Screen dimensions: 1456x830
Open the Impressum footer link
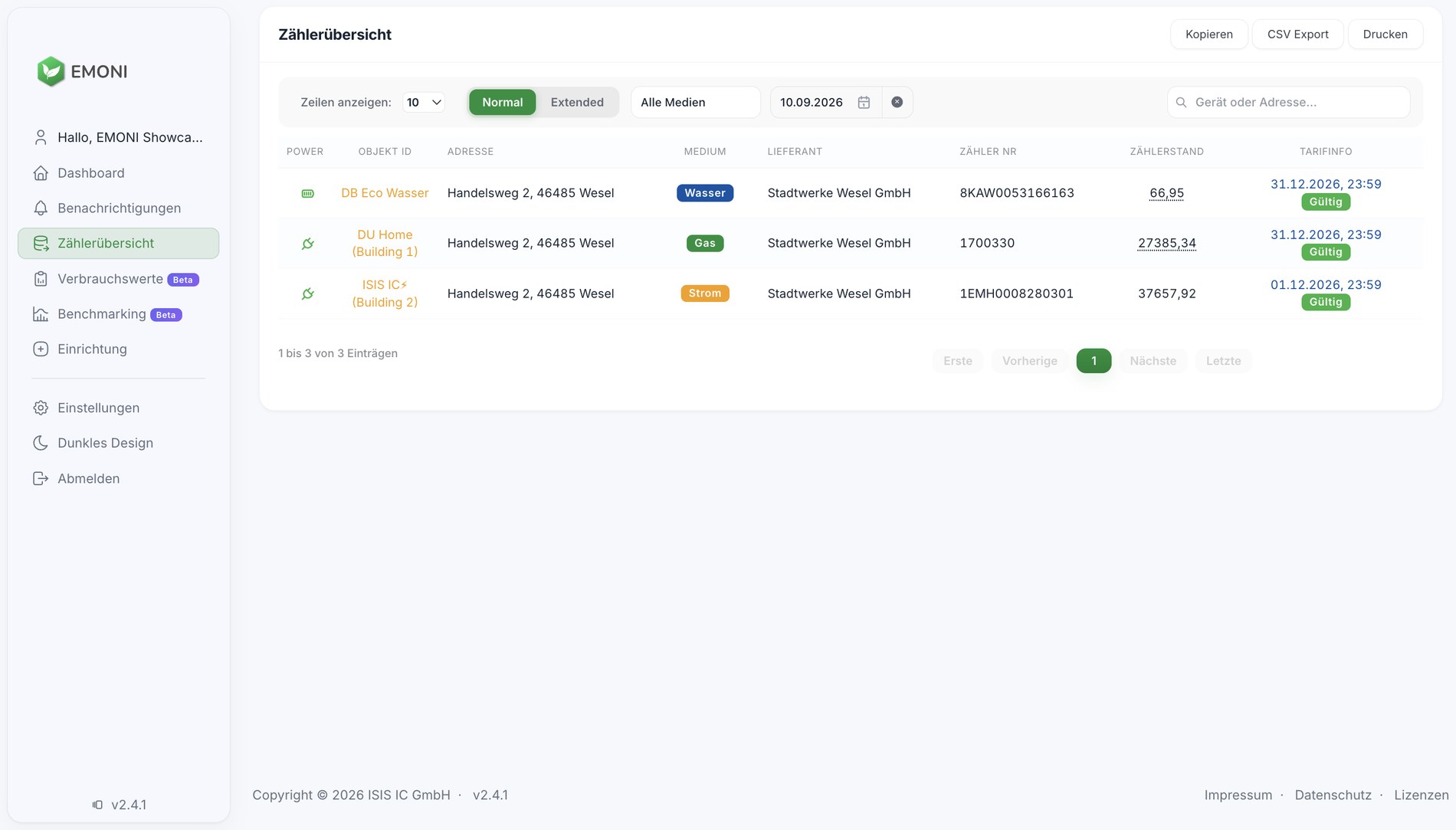point(1238,796)
